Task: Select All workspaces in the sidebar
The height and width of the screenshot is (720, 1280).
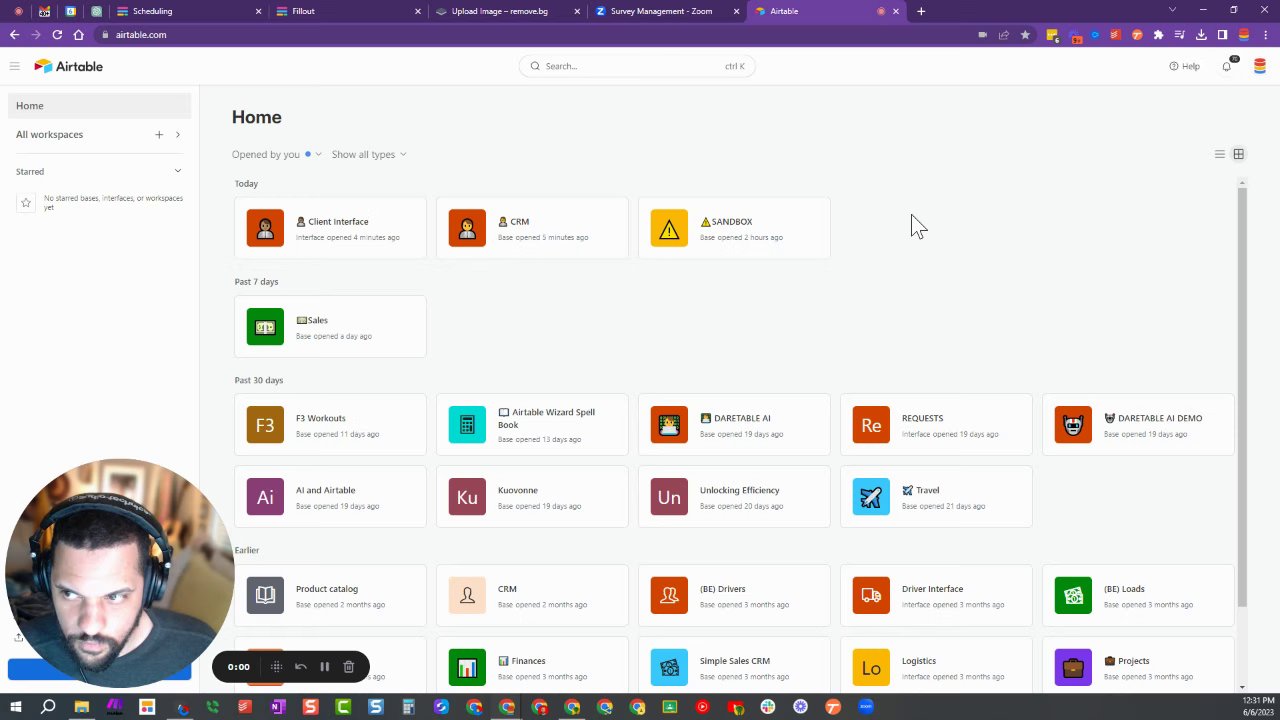Action: tap(49, 134)
